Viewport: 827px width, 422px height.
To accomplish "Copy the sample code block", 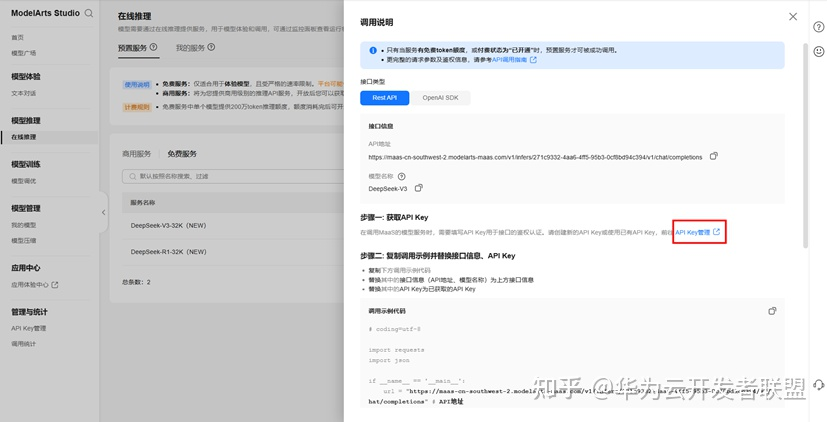I will pos(772,311).
